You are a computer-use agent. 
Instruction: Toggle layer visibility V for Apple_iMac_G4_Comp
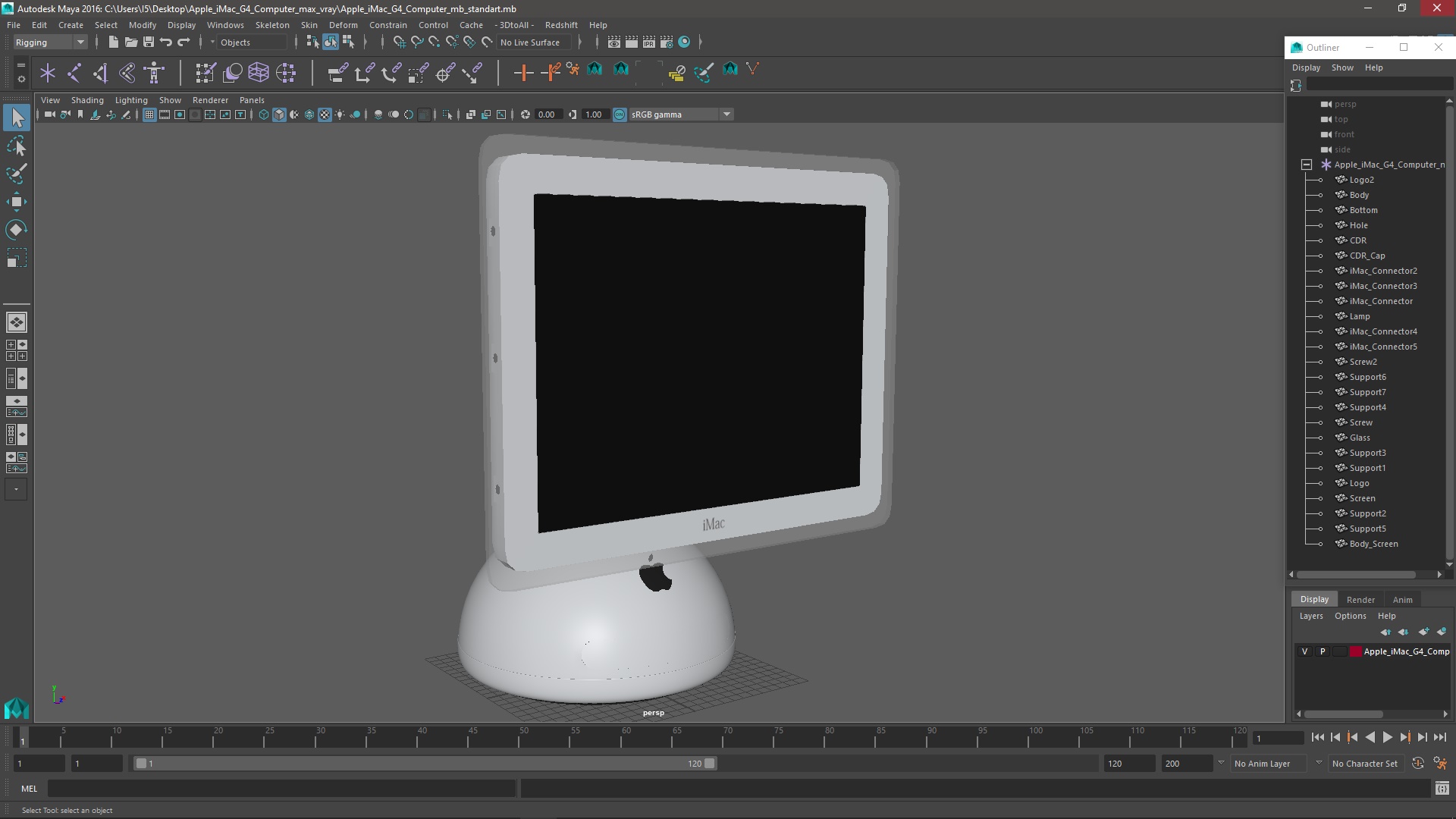click(x=1304, y=651)
